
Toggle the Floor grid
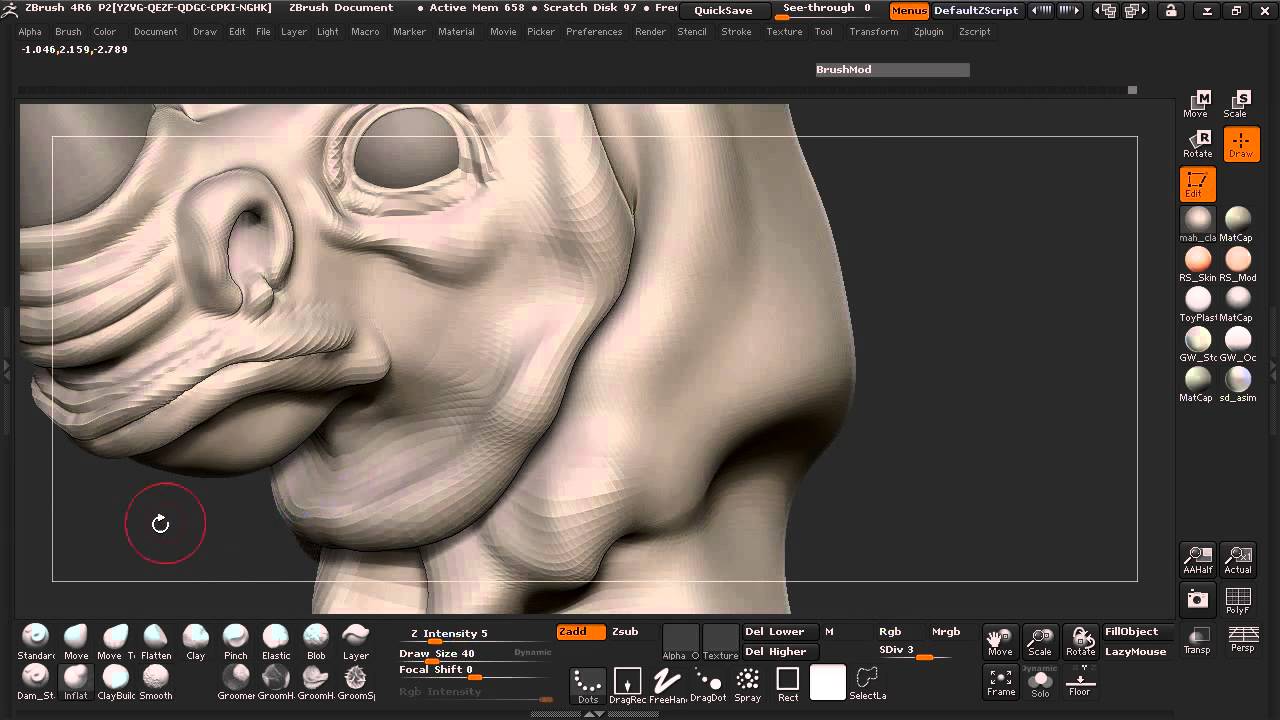point(1080,682)
